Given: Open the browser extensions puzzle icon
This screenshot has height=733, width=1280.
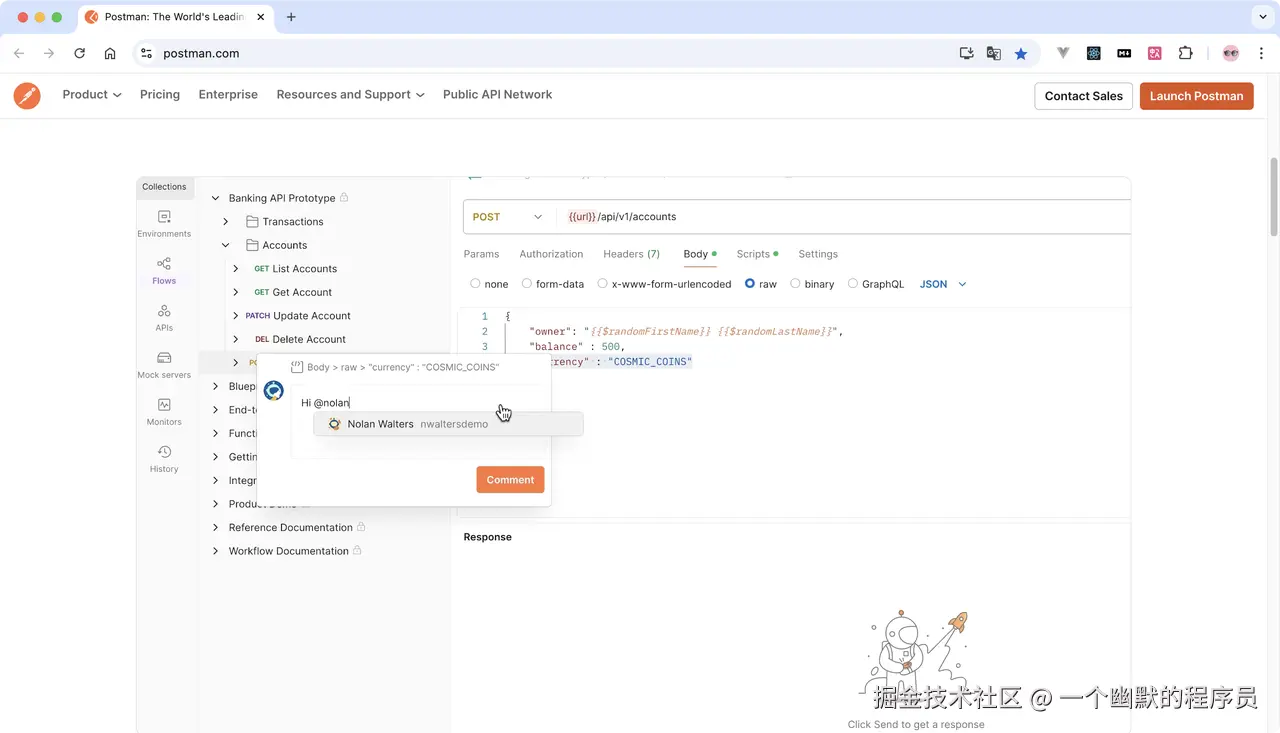Looking at the screenshot, I should coord(1185,53).
